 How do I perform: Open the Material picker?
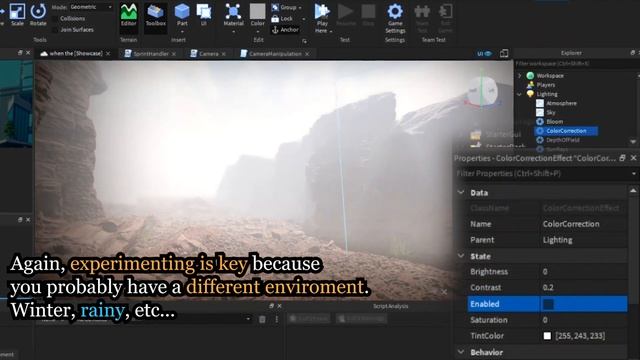(x=233, y=16)
